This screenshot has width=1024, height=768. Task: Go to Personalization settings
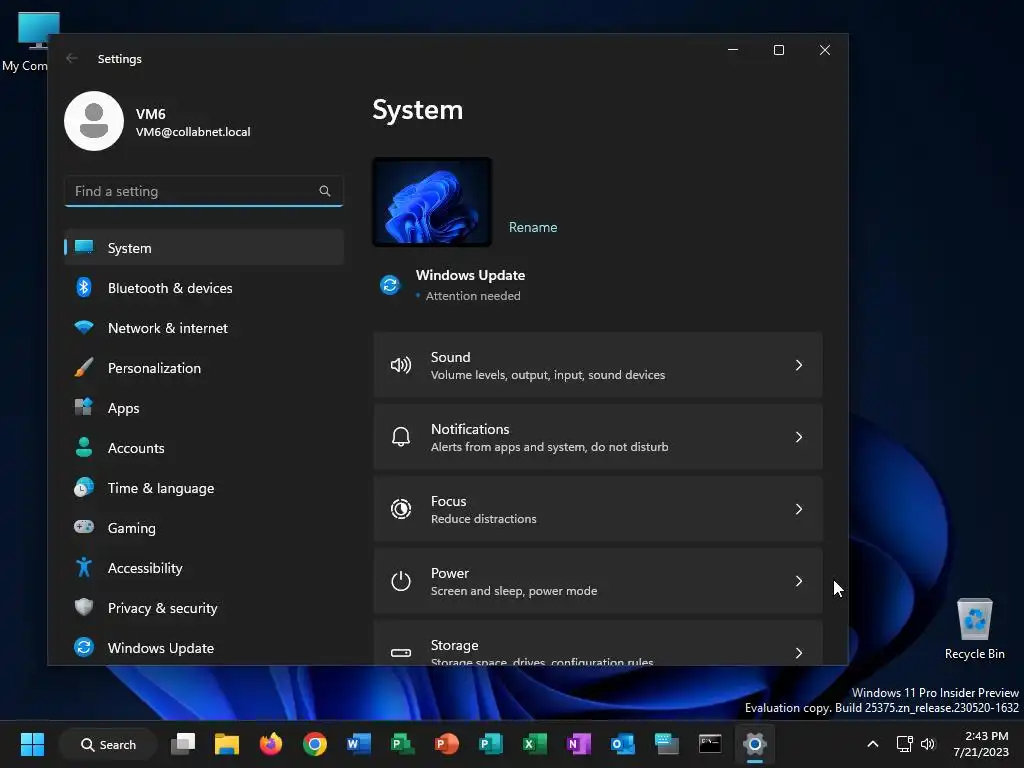(204, 368)
